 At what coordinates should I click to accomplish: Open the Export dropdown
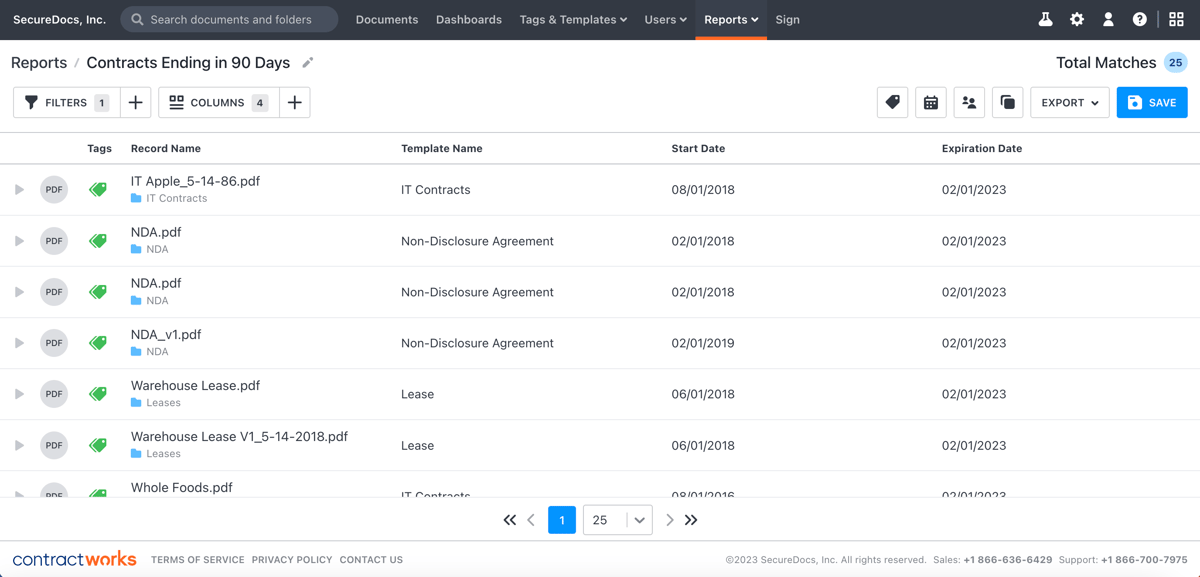click(x=1069, y=102)
